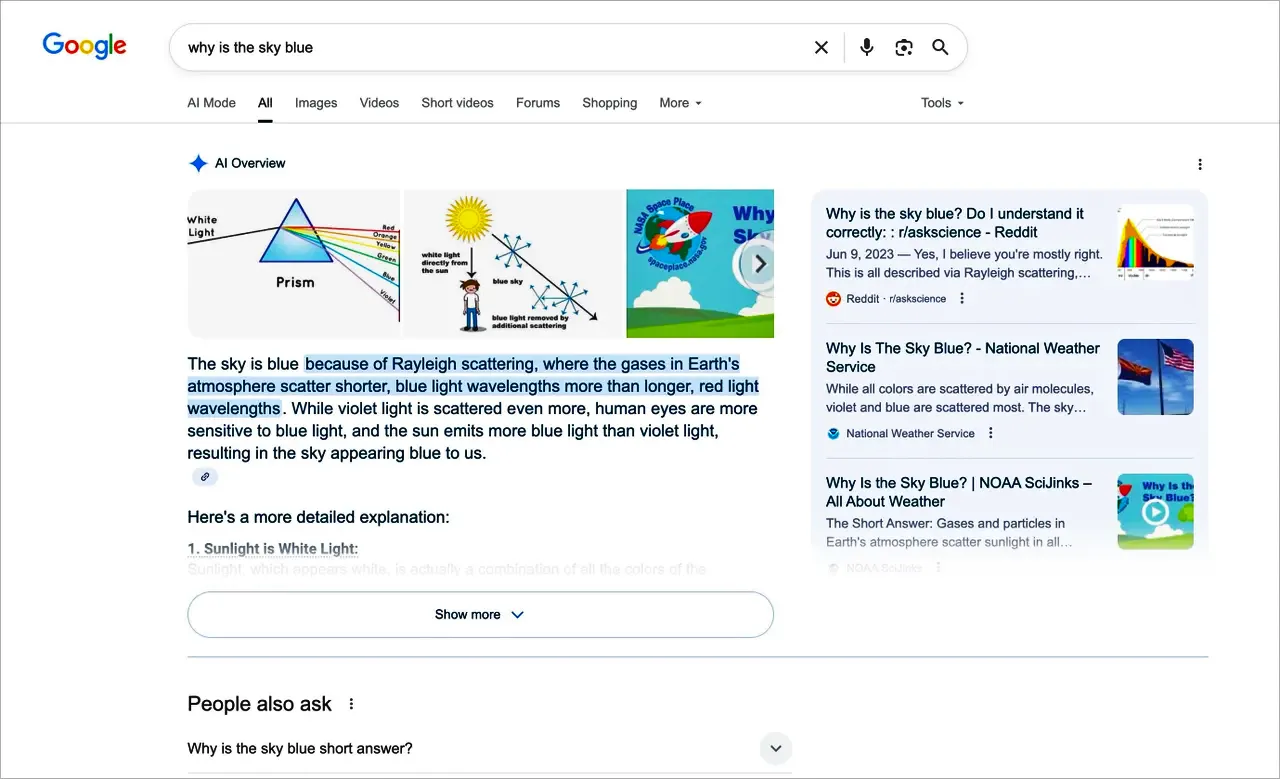The width and height of the screenshot is (1280, 779).
Task: Open the Tools dropdown
Action: [942, 103]
